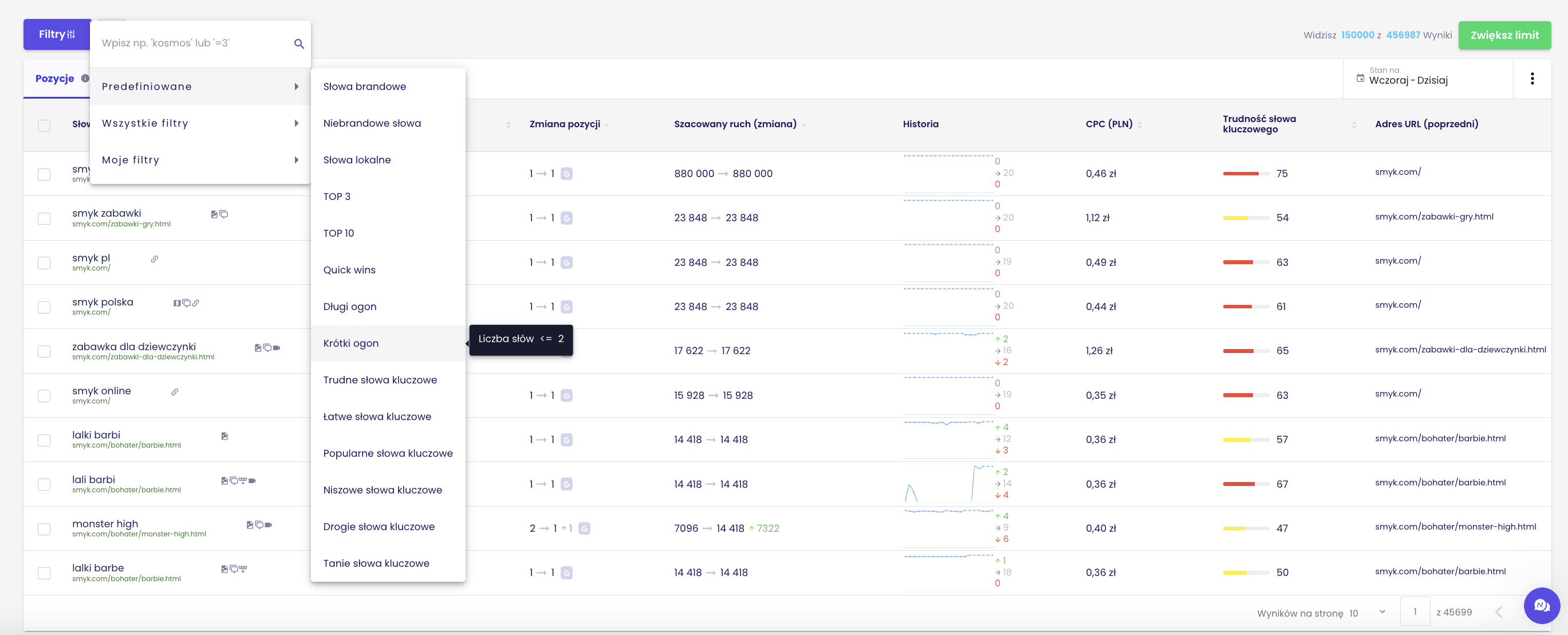Viewport: 1568px width, 635px height.
Task: Expand the Moje filtry submenu
Action: click(x=200, y=160)
